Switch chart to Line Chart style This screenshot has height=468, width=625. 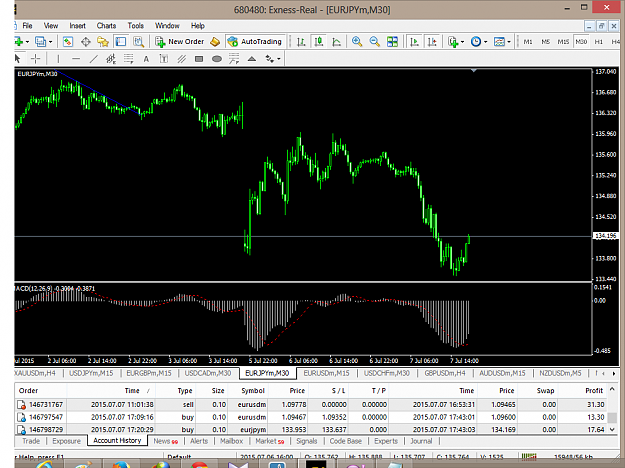pyautogui.click(x=336, y=41)
